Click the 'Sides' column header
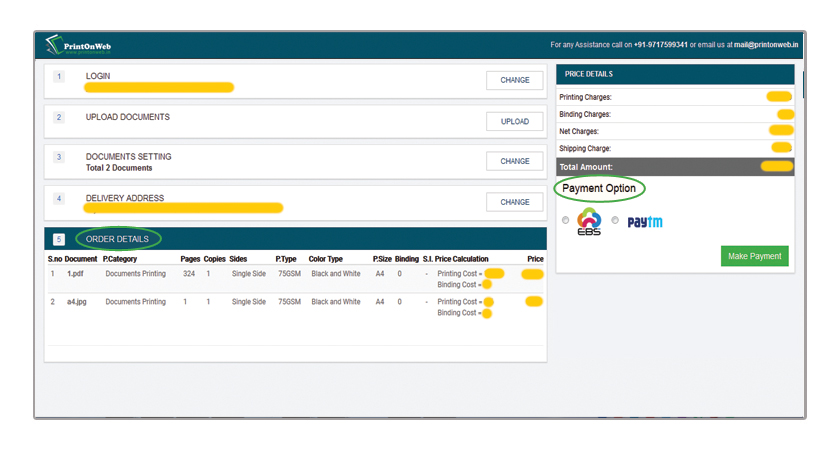The height and width of the screenshot is (450, 840). (238, 259)
